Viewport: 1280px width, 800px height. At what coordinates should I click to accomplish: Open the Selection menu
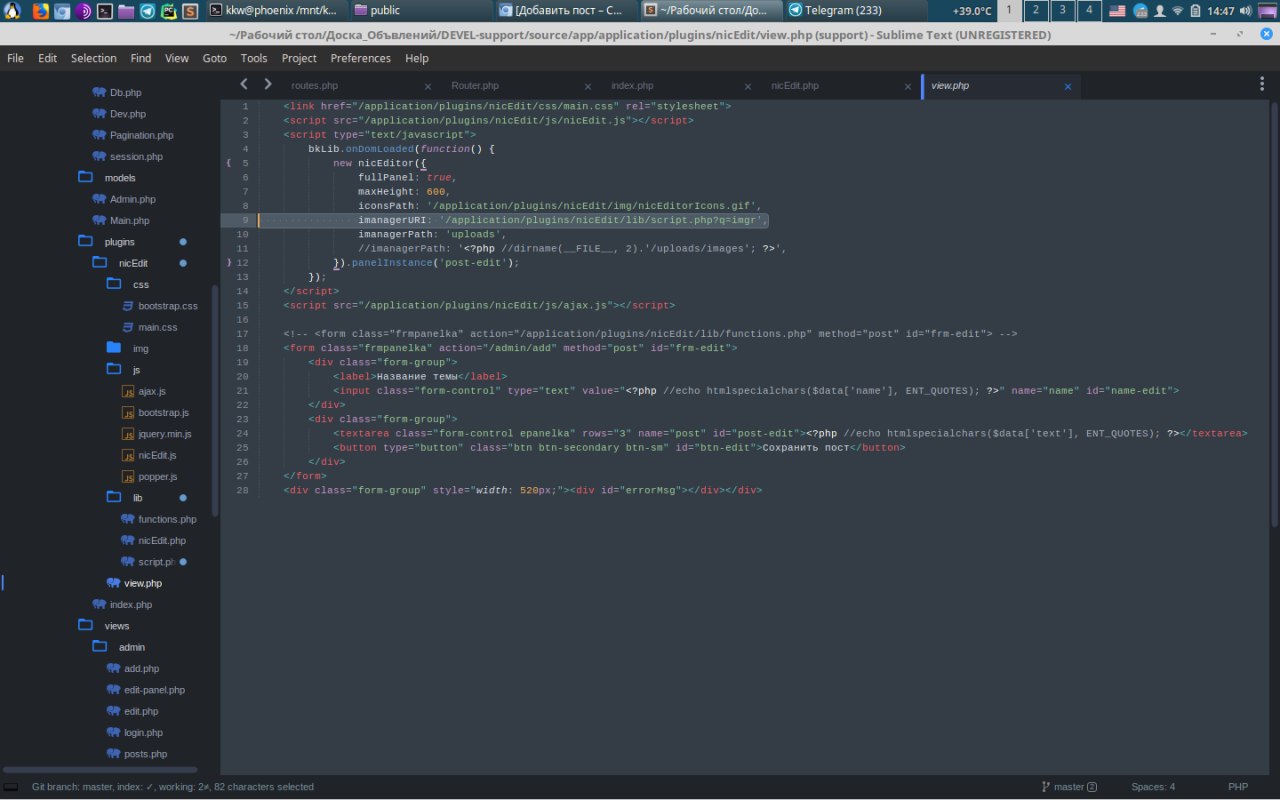pyautogui.click(x=93, y=58)
